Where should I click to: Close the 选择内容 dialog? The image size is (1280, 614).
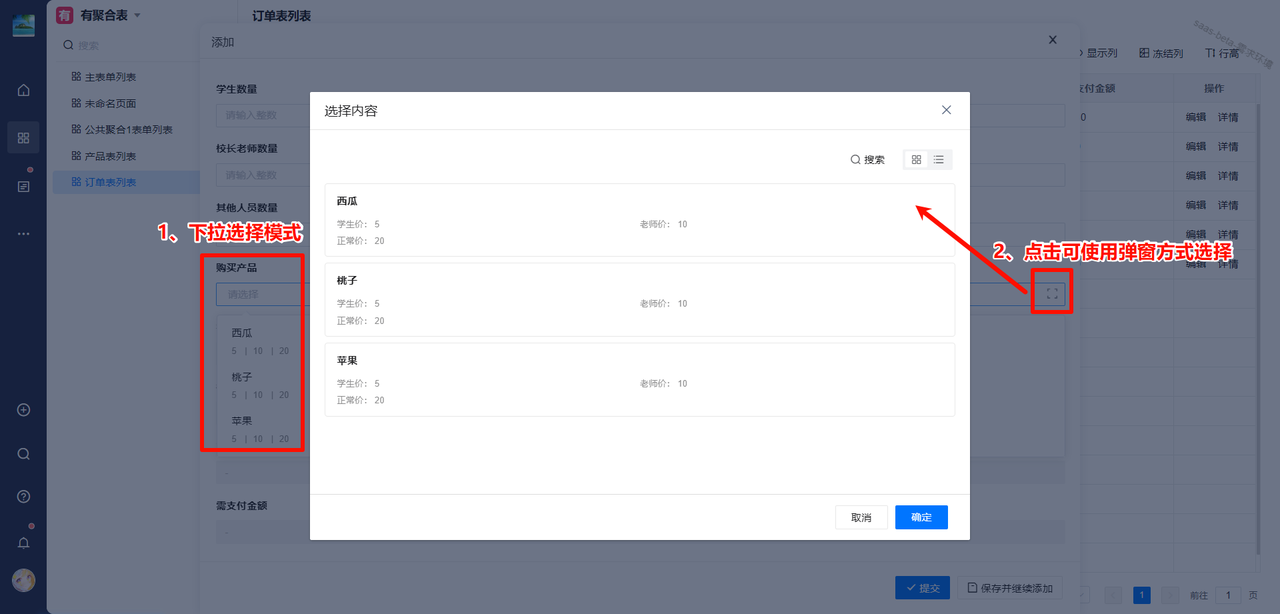946,110
